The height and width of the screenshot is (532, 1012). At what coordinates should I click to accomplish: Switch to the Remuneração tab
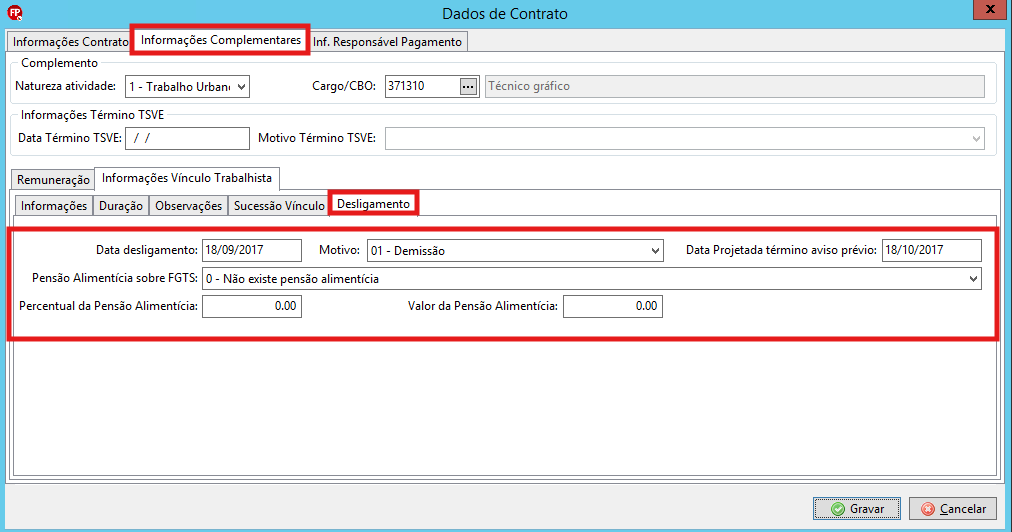coord(53,179)
